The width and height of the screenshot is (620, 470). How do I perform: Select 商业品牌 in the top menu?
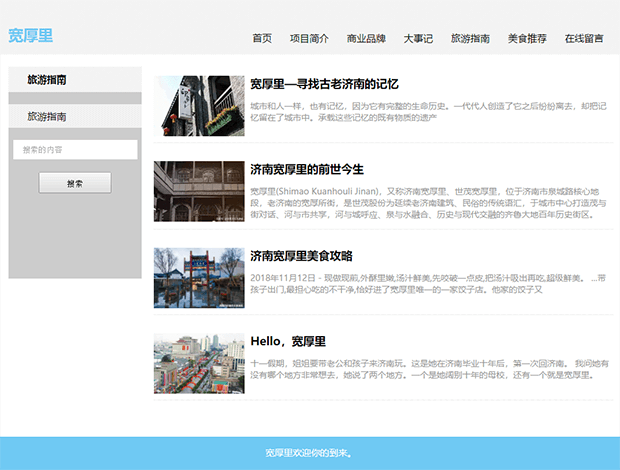coord(366,39)
